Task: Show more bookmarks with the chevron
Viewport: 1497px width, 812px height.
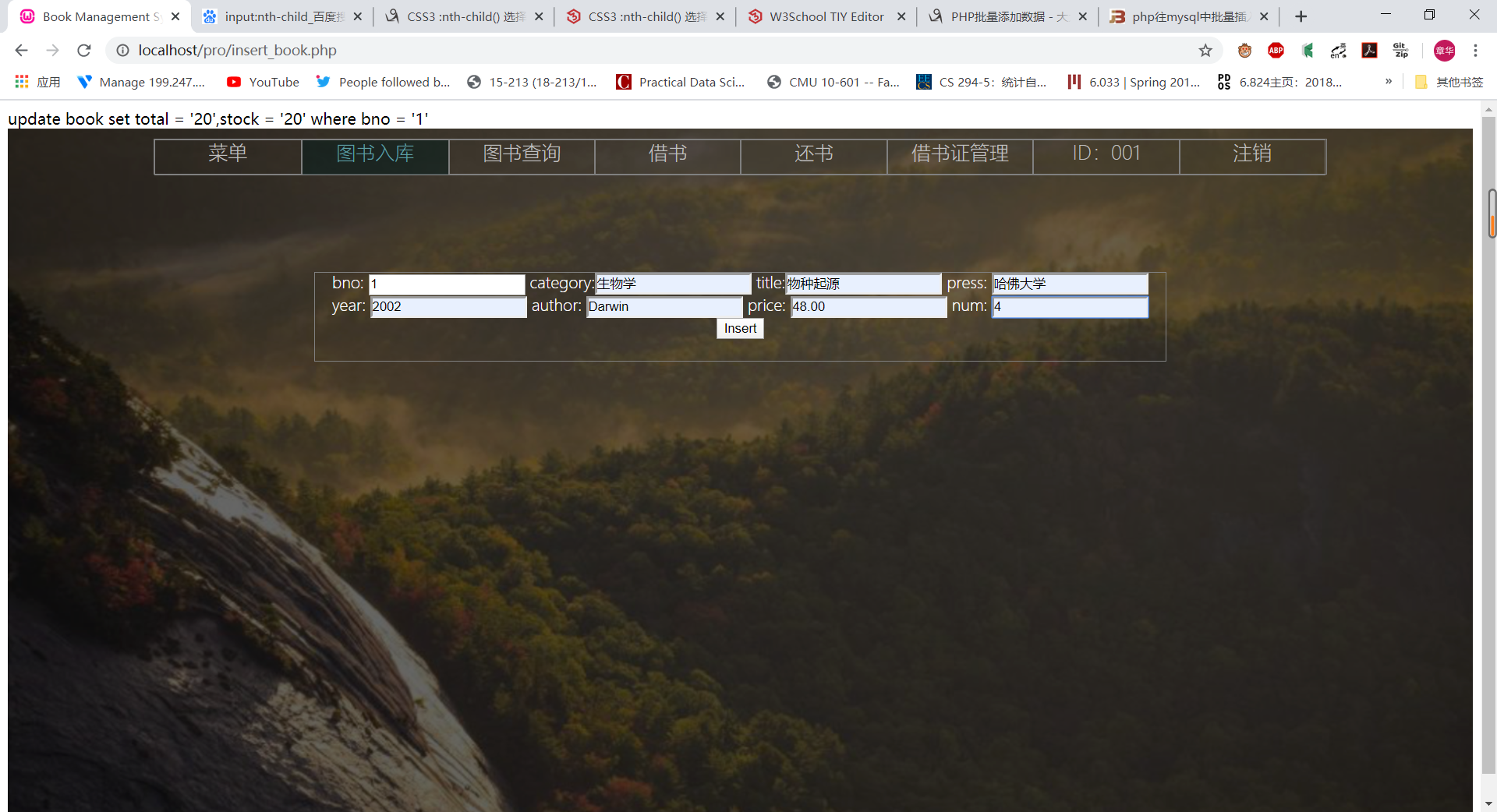Action: (1389, 81)
